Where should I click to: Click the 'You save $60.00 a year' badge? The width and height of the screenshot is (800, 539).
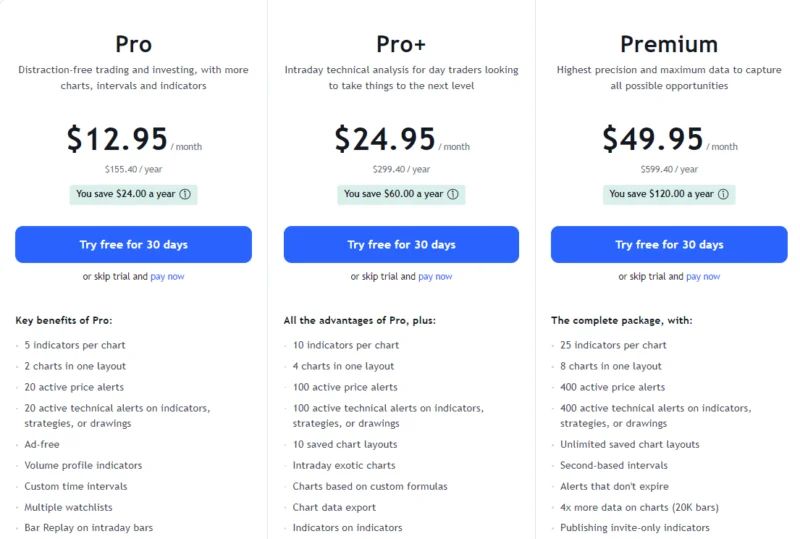[393, 194]
